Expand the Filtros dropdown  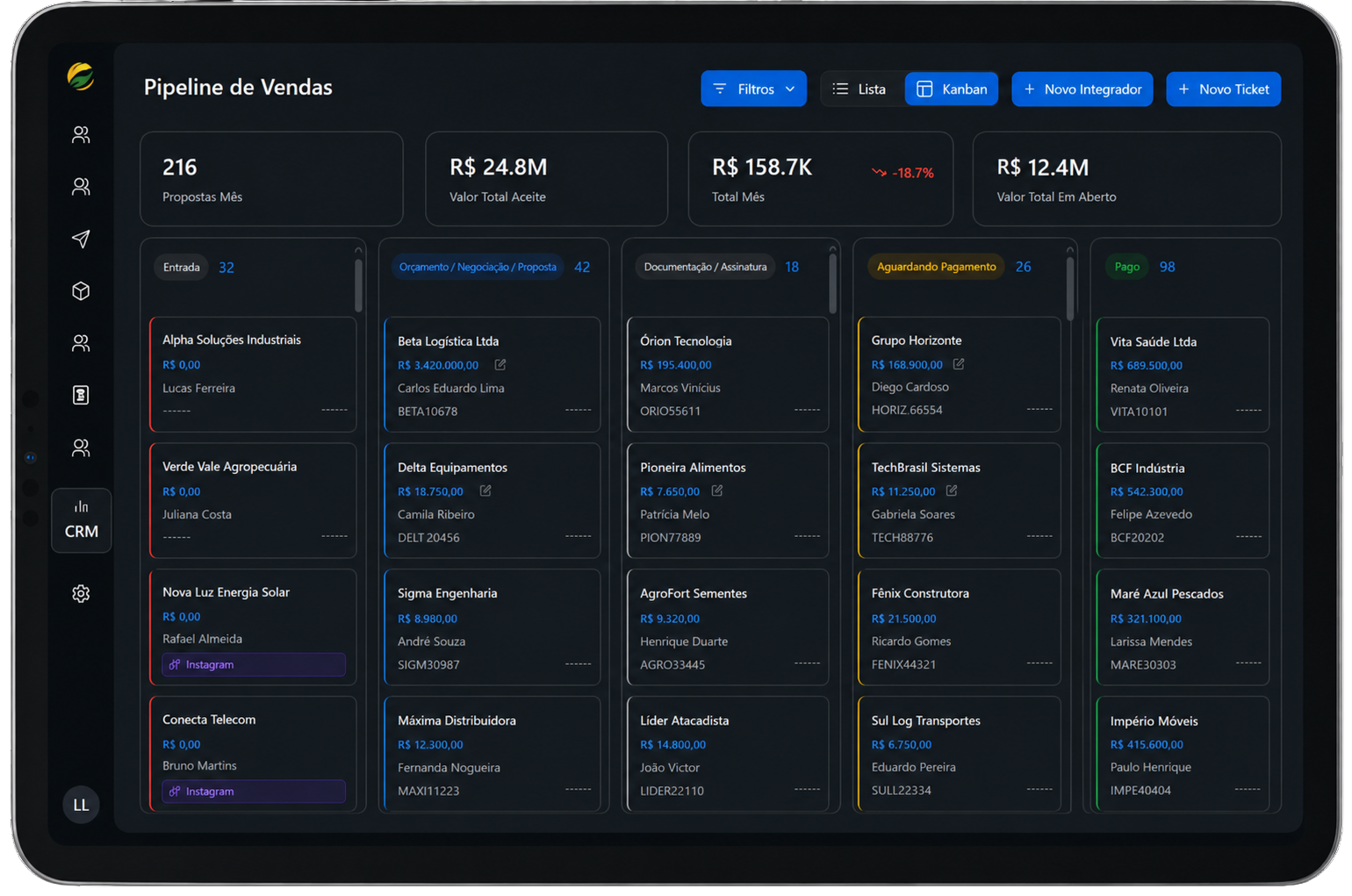(753, 89)
